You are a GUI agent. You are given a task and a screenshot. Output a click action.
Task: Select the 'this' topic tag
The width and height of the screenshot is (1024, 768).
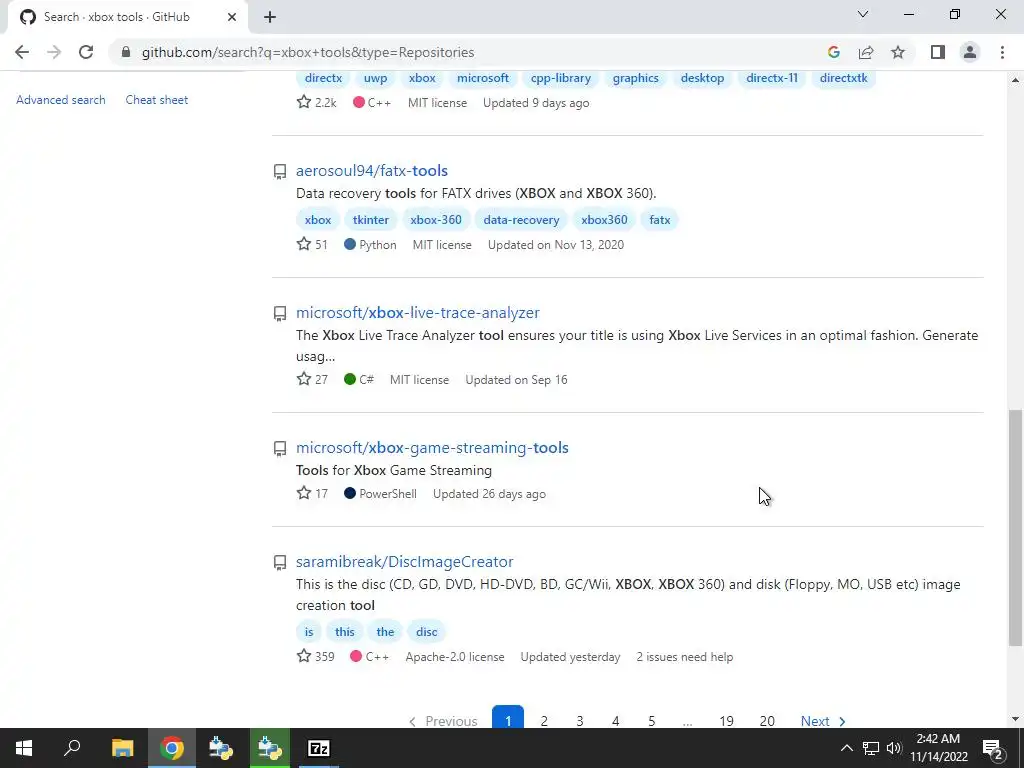click(344, 632)
